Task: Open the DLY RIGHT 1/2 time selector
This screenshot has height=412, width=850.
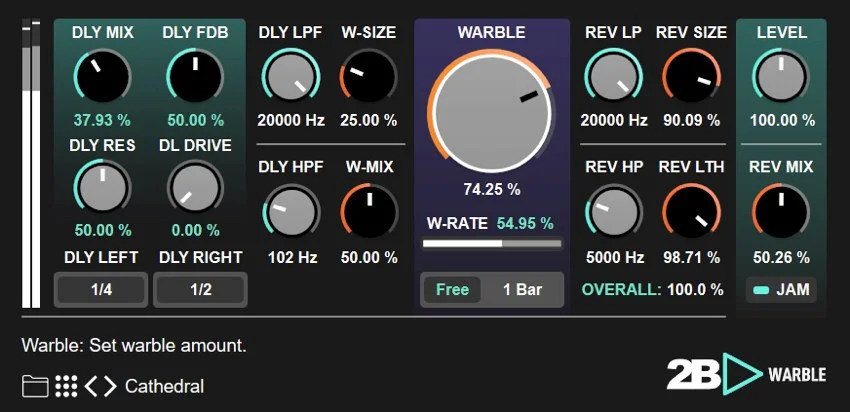Action: point(201,289)
